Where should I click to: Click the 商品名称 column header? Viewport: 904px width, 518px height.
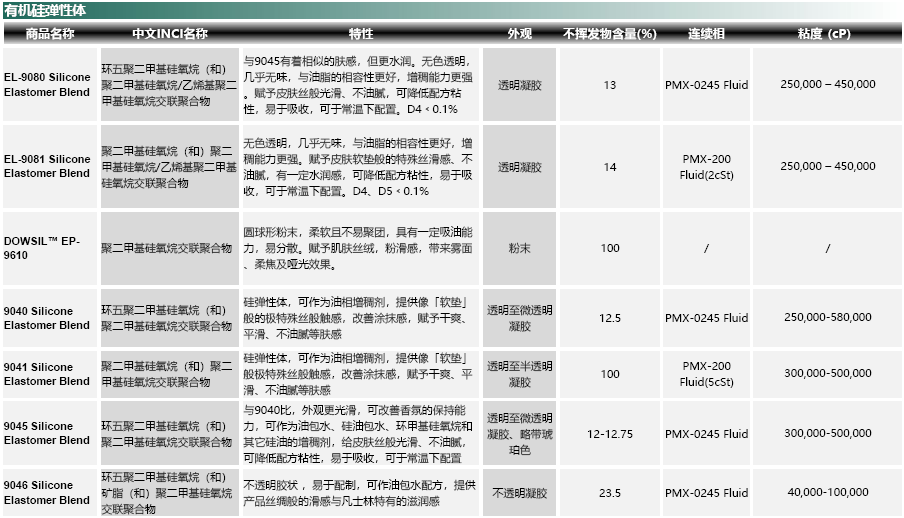pyautogui.click(x=50, y=33)
